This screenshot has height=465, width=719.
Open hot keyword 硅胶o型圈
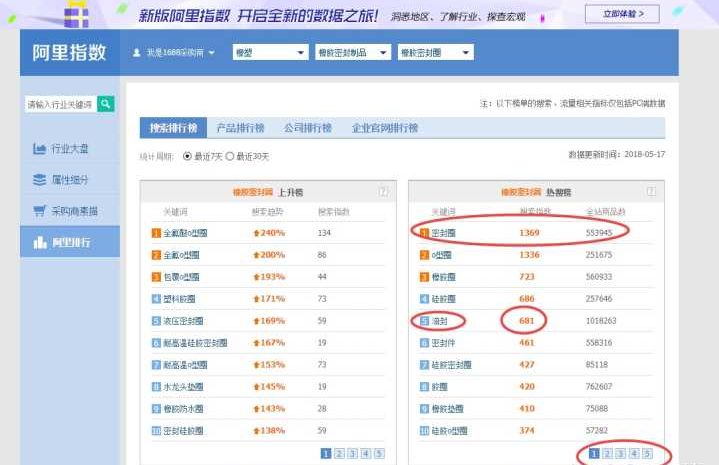(x=449, y=431)
